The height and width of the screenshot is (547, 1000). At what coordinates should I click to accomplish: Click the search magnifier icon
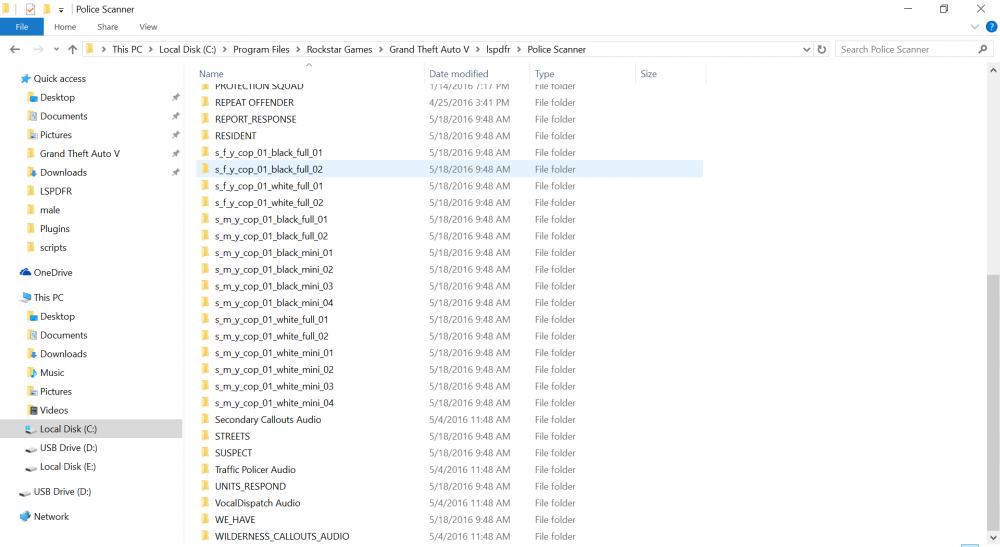[x=983, y=49]
